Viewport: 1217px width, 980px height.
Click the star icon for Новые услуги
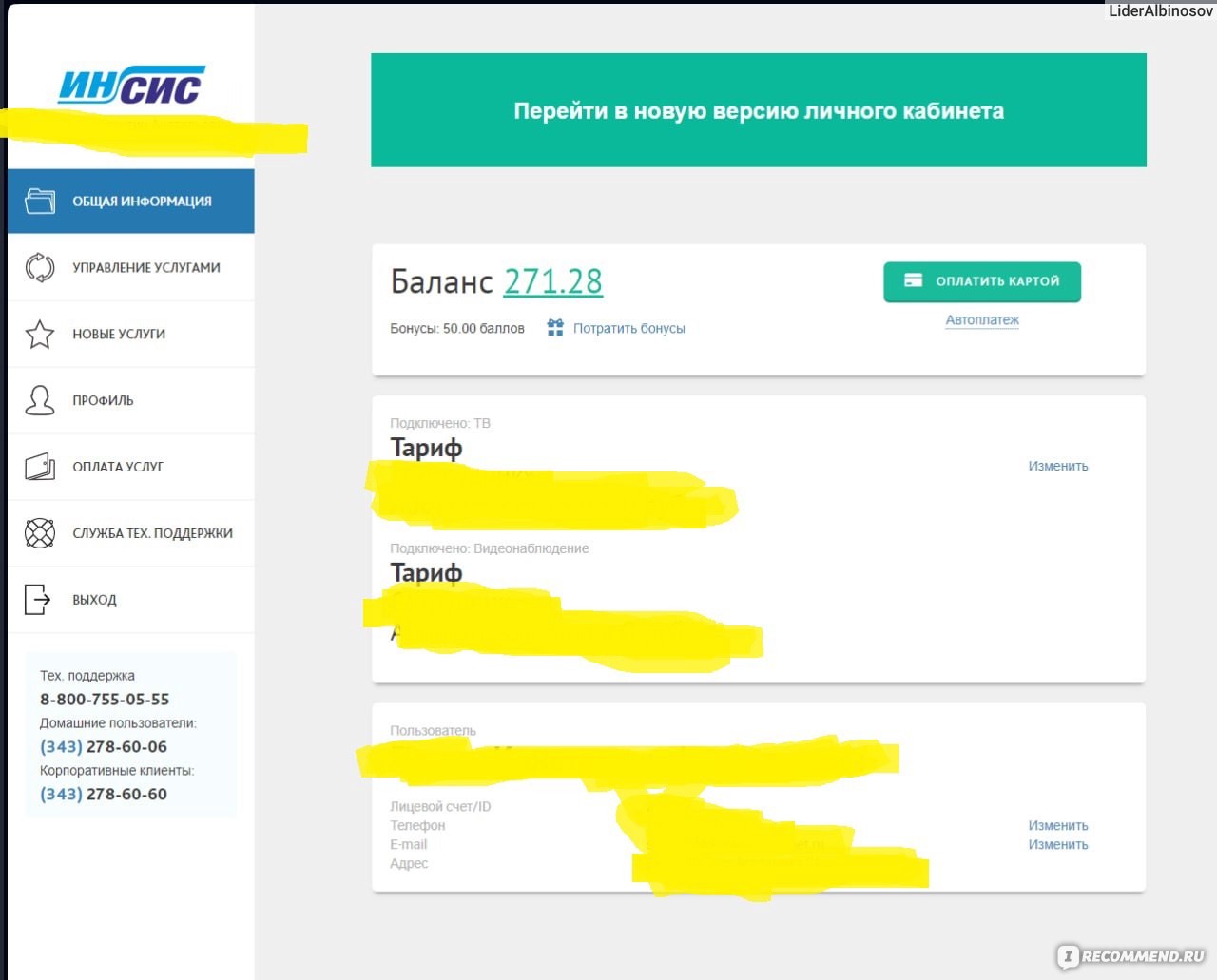pyautogui.click(x=40, y=334)
